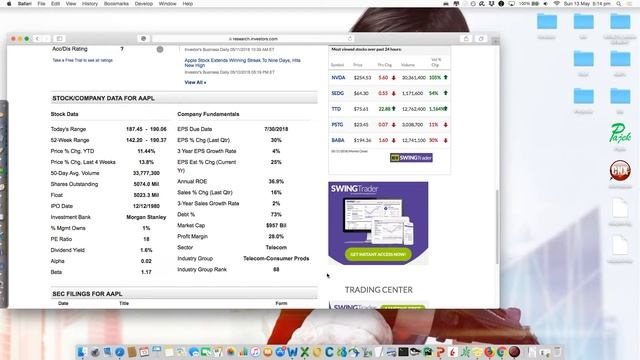Open Microsoft Excel icon in Dock

tap(304, 352)
